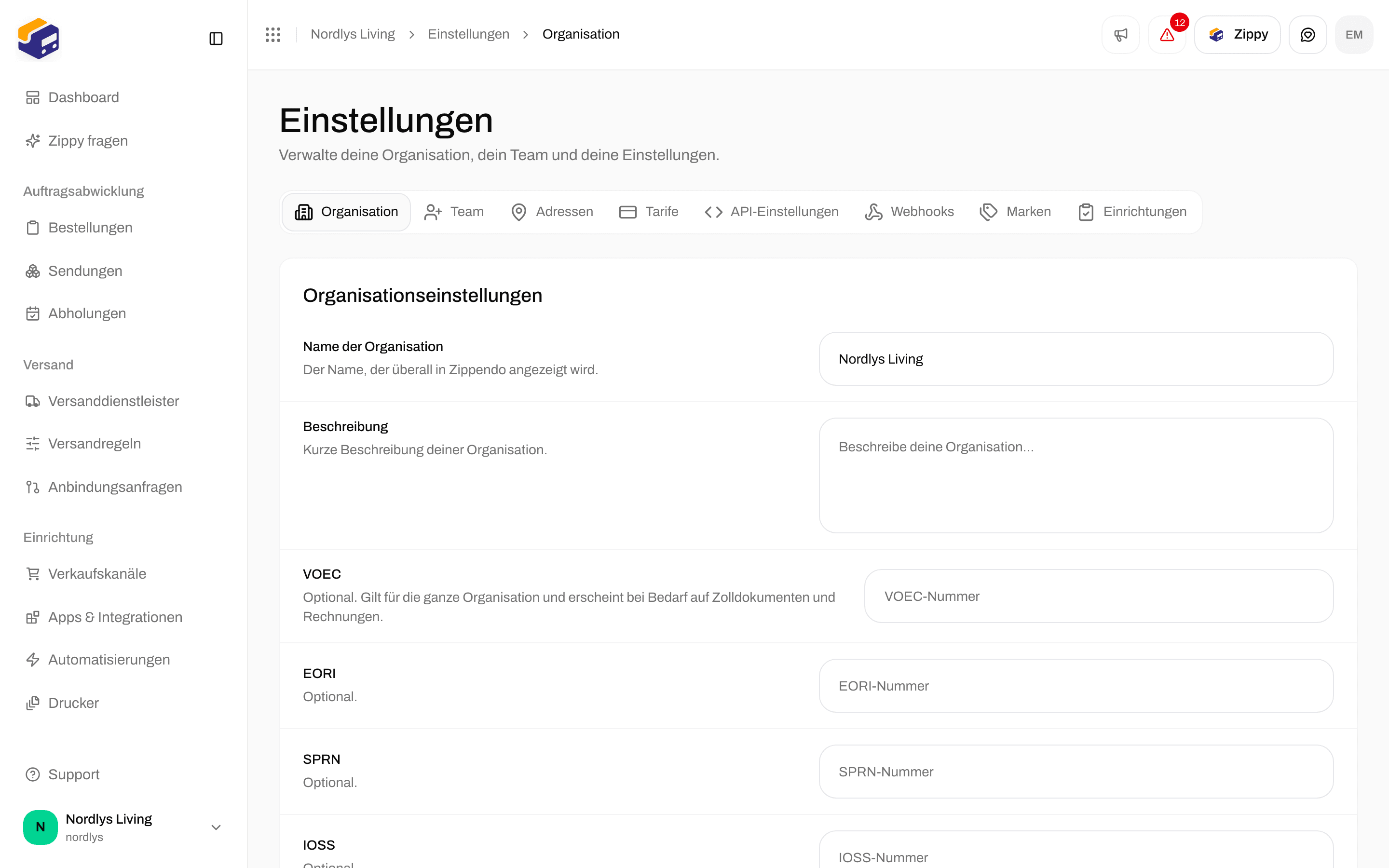Open Zippy fragen in the sidebar
Image resolution: width=1389 pixels, height=868 pixels.
coord(123,141)
